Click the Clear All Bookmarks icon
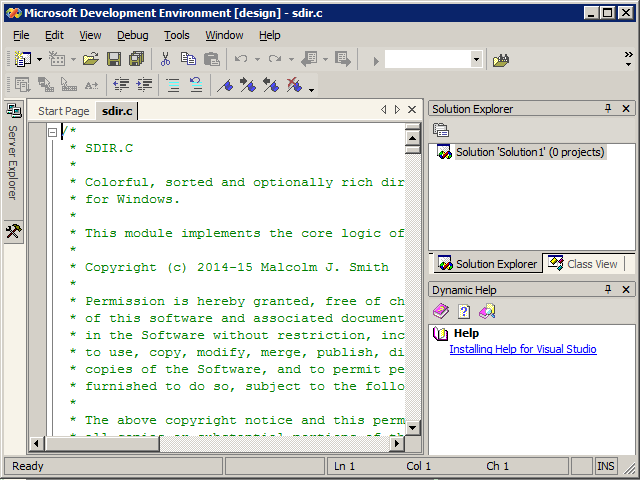 point(294,85)
